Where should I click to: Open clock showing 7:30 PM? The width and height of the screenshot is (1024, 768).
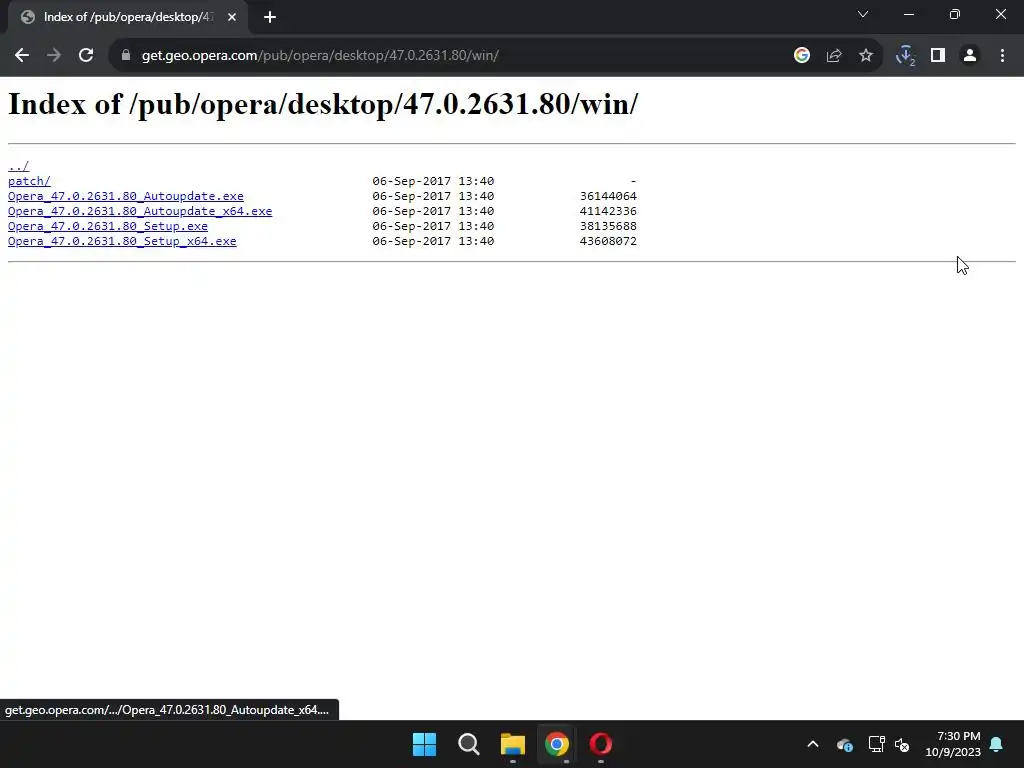pos(953,744)
